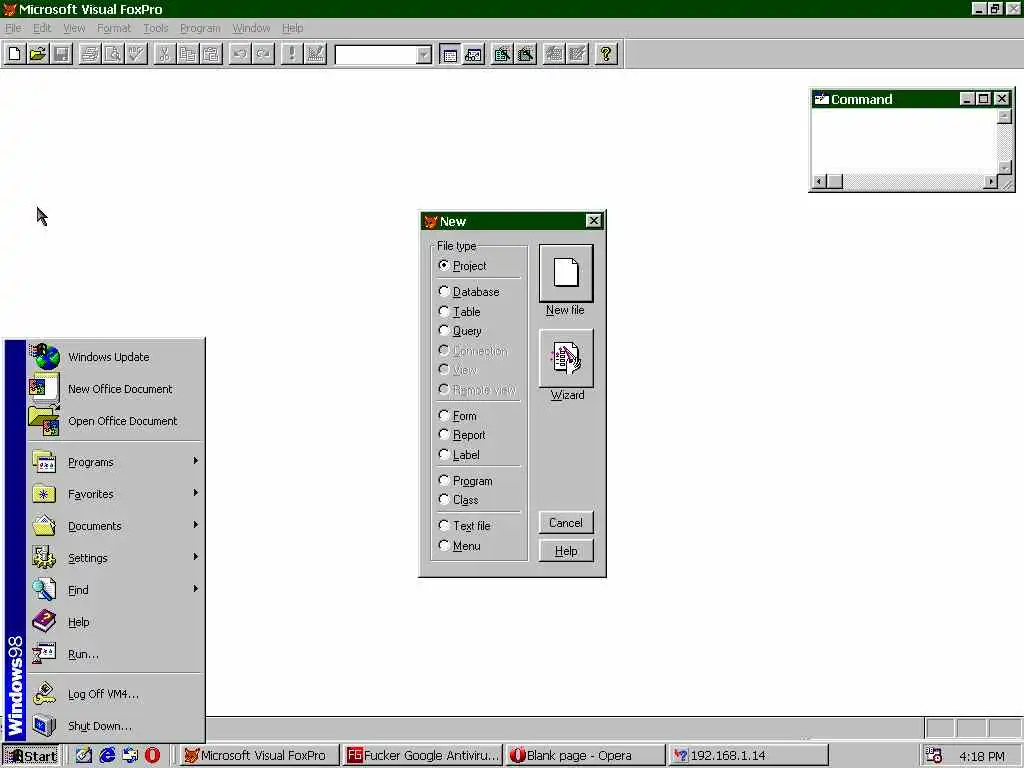Viewport: 1024px width, 768px height.
Task: Open the View menu
Action: [74, 28]
